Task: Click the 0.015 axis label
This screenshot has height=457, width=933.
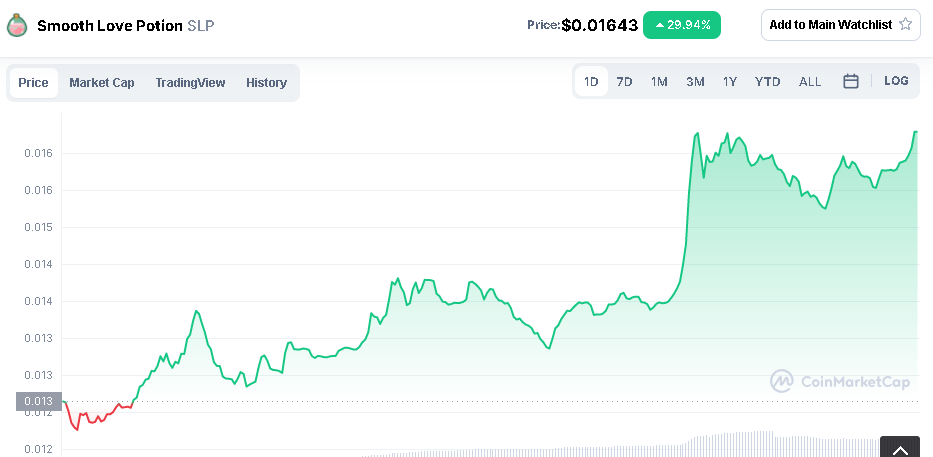Action: pyautogui.click(x=39, y=227)
